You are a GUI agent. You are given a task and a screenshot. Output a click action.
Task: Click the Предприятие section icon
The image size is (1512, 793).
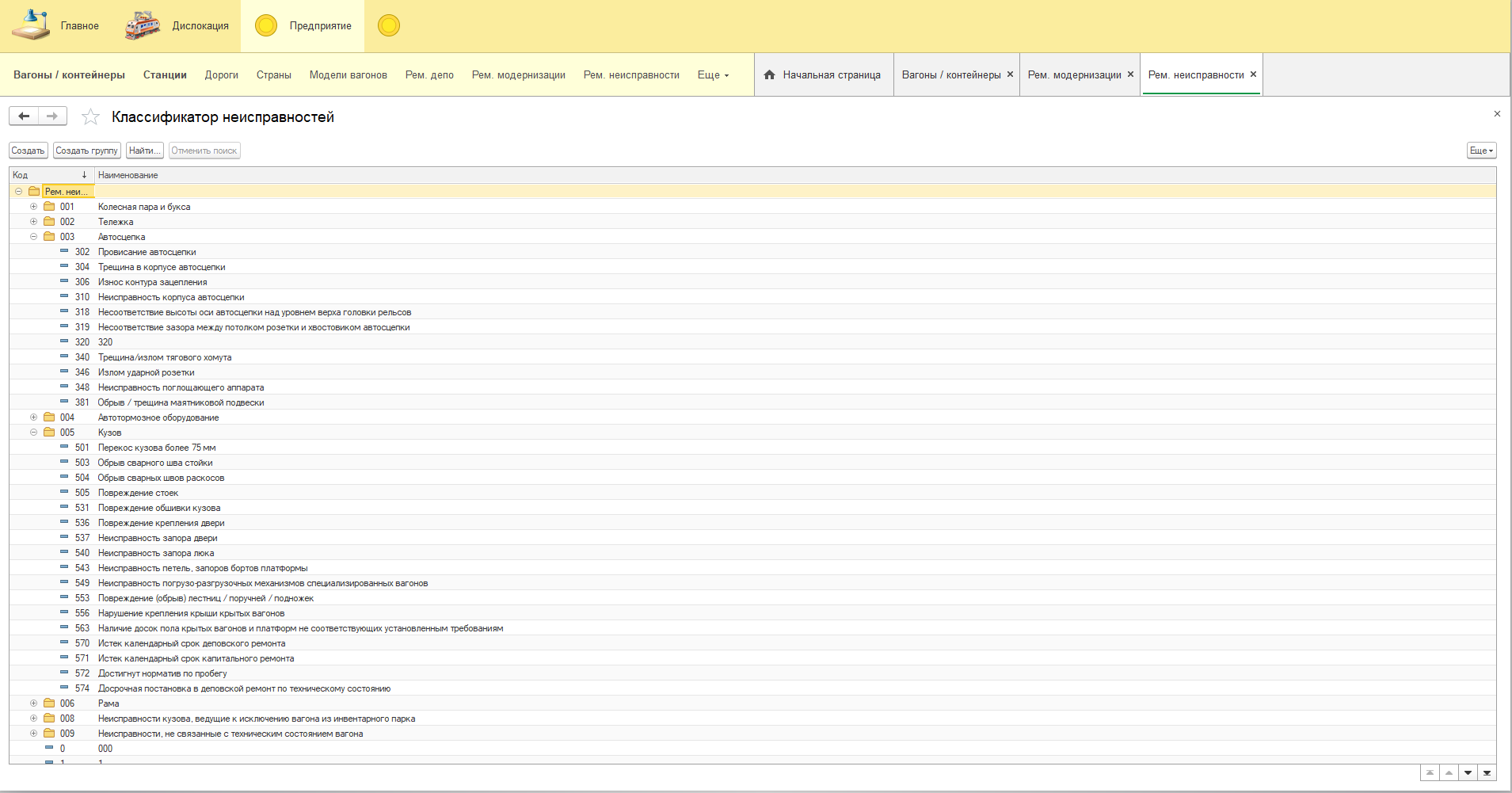266,25
